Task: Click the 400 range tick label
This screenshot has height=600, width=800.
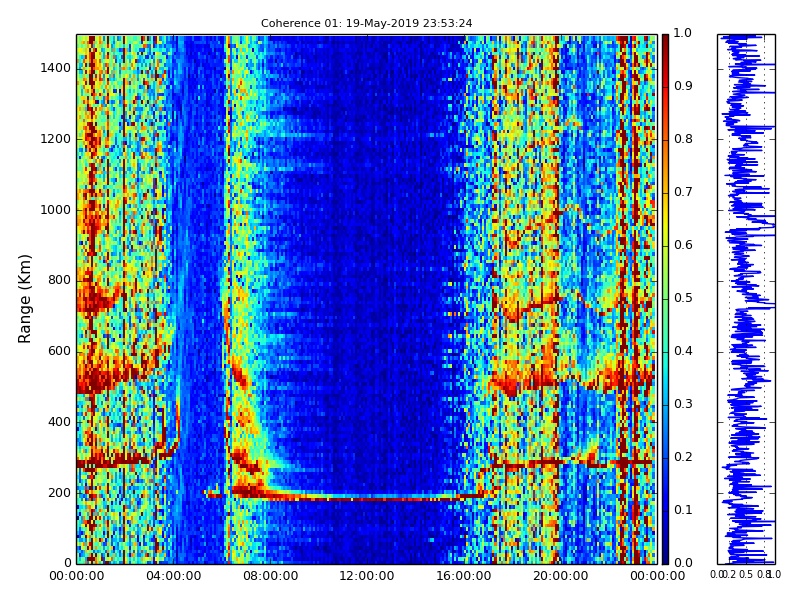Action: 60,422
